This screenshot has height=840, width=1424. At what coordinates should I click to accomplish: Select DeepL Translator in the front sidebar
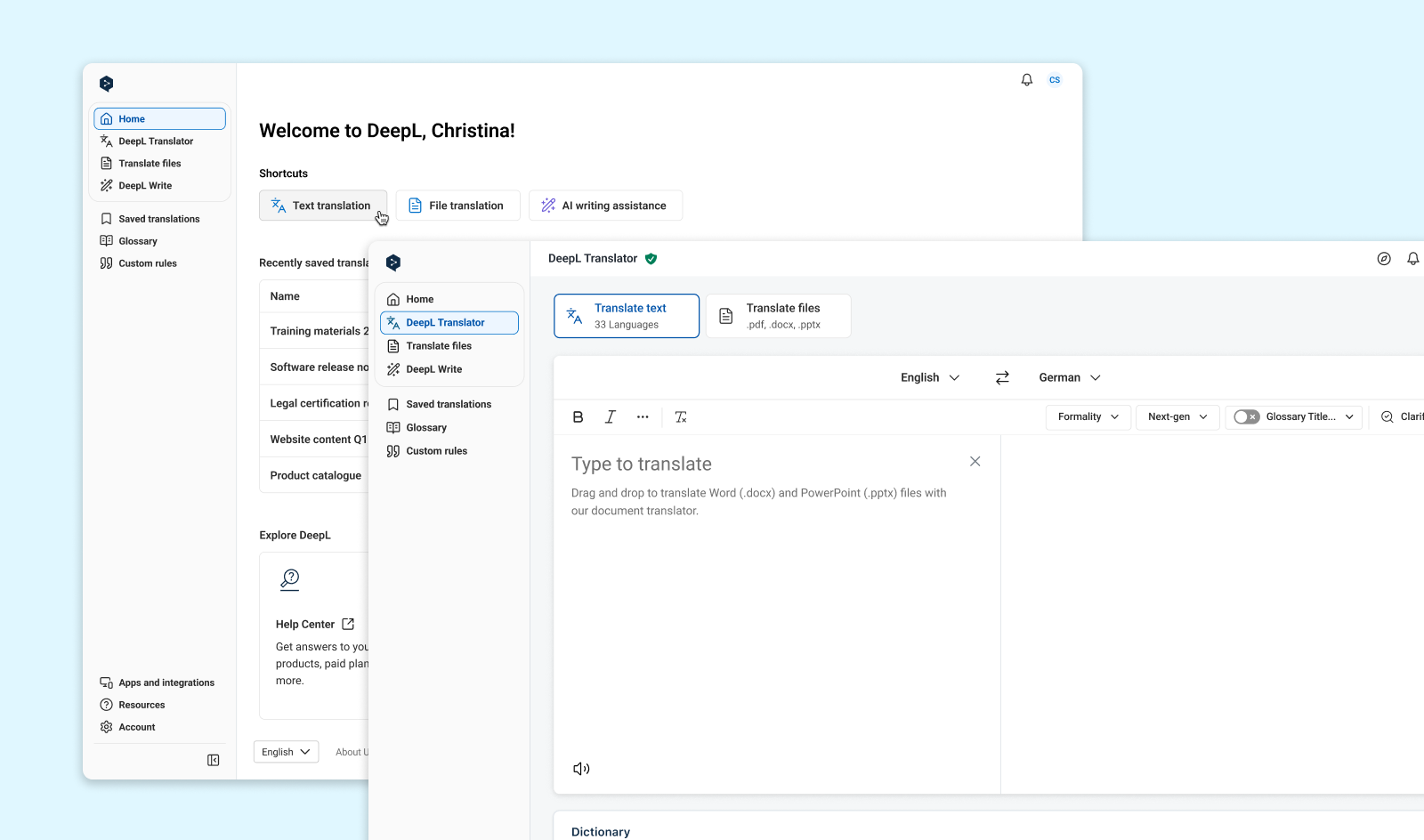click(x=449, y=323)
